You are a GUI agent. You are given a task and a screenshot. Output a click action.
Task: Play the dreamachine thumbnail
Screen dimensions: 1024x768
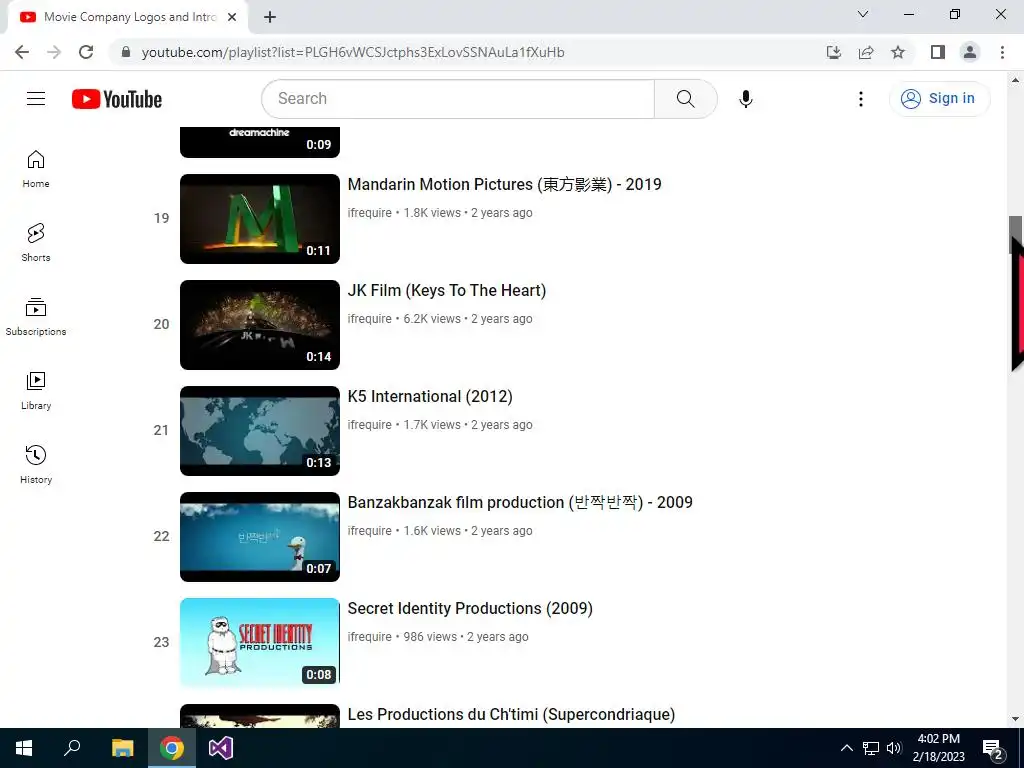click(260, 142)
